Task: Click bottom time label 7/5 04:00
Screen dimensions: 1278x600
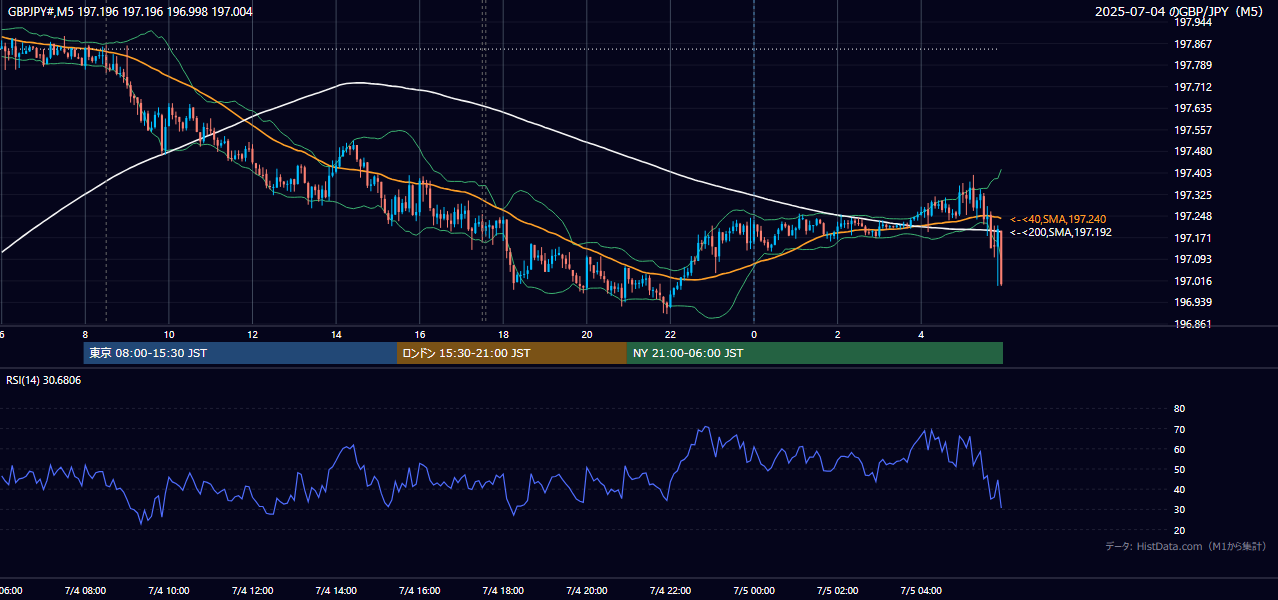Action: coord(921,590)
